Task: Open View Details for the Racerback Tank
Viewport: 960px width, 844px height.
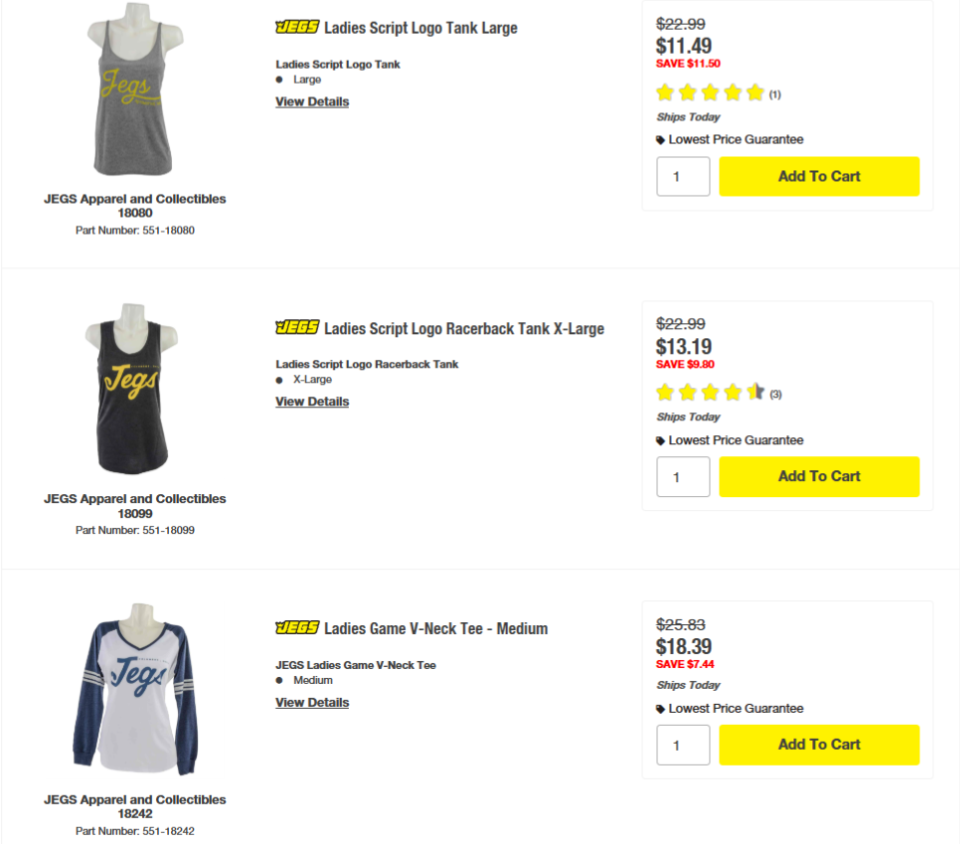Action: (311, 401)
